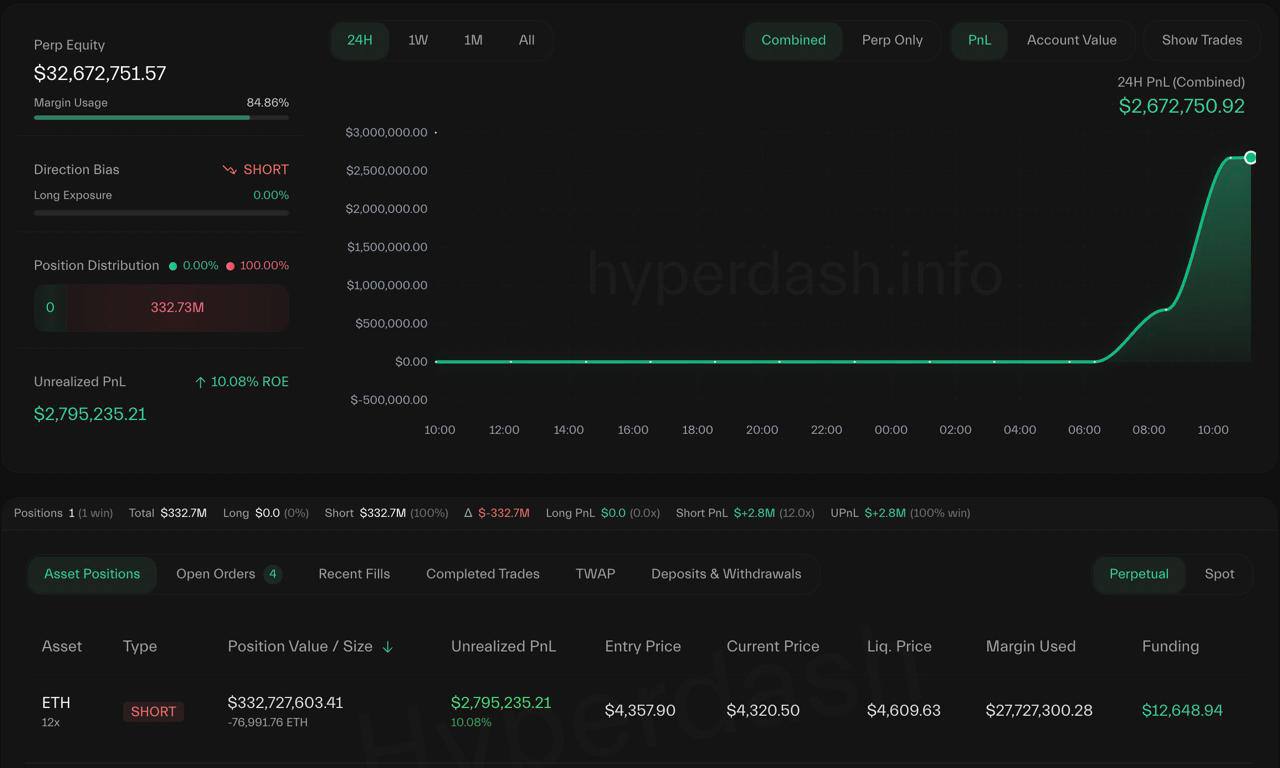
Task: Click the Margin Usage progress bar
Action: (161, 117)
